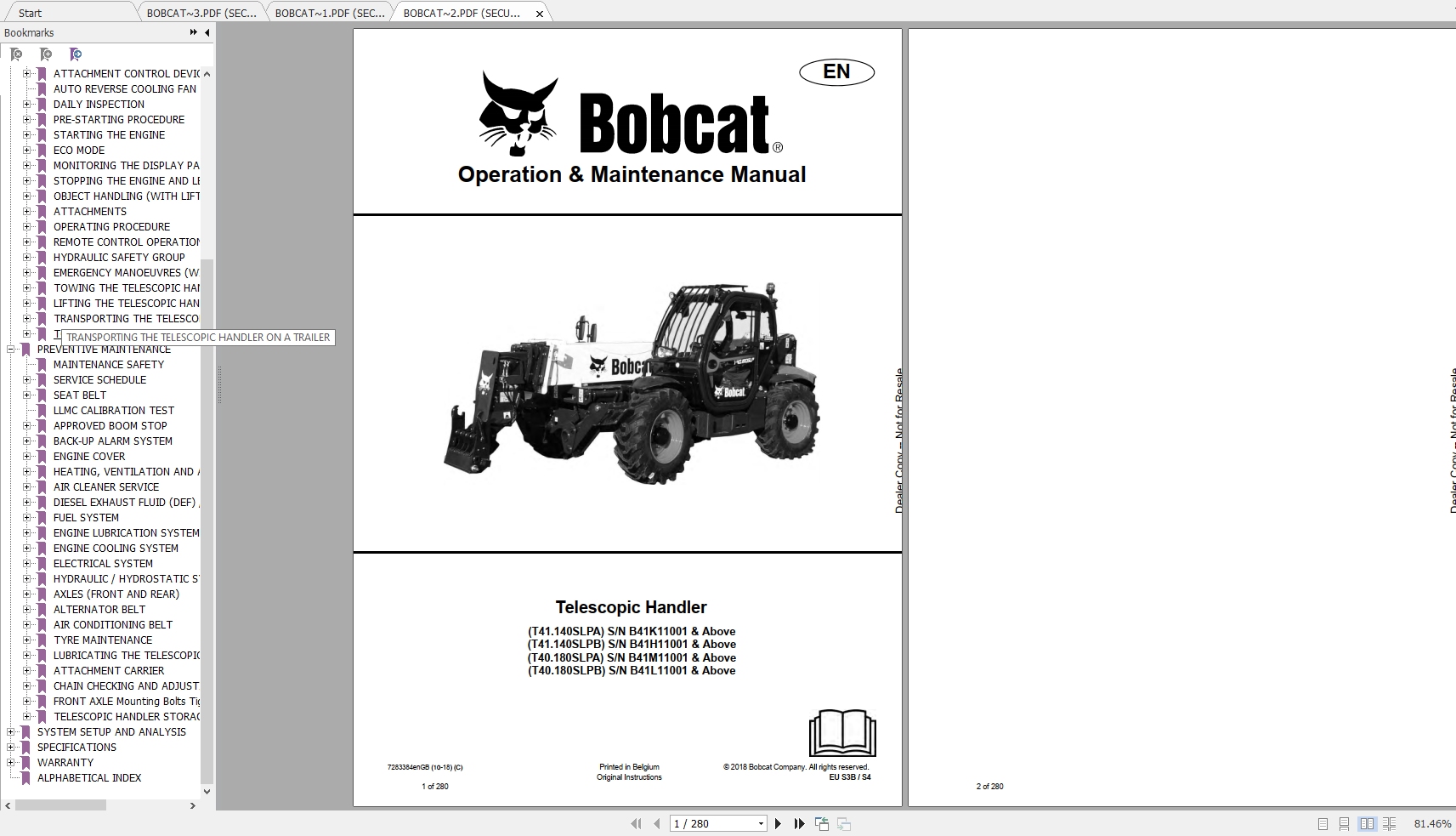Go back to the previous page
Image resolution: width=1456 pixels, height=836 pixels.
[x=657, y=823]
